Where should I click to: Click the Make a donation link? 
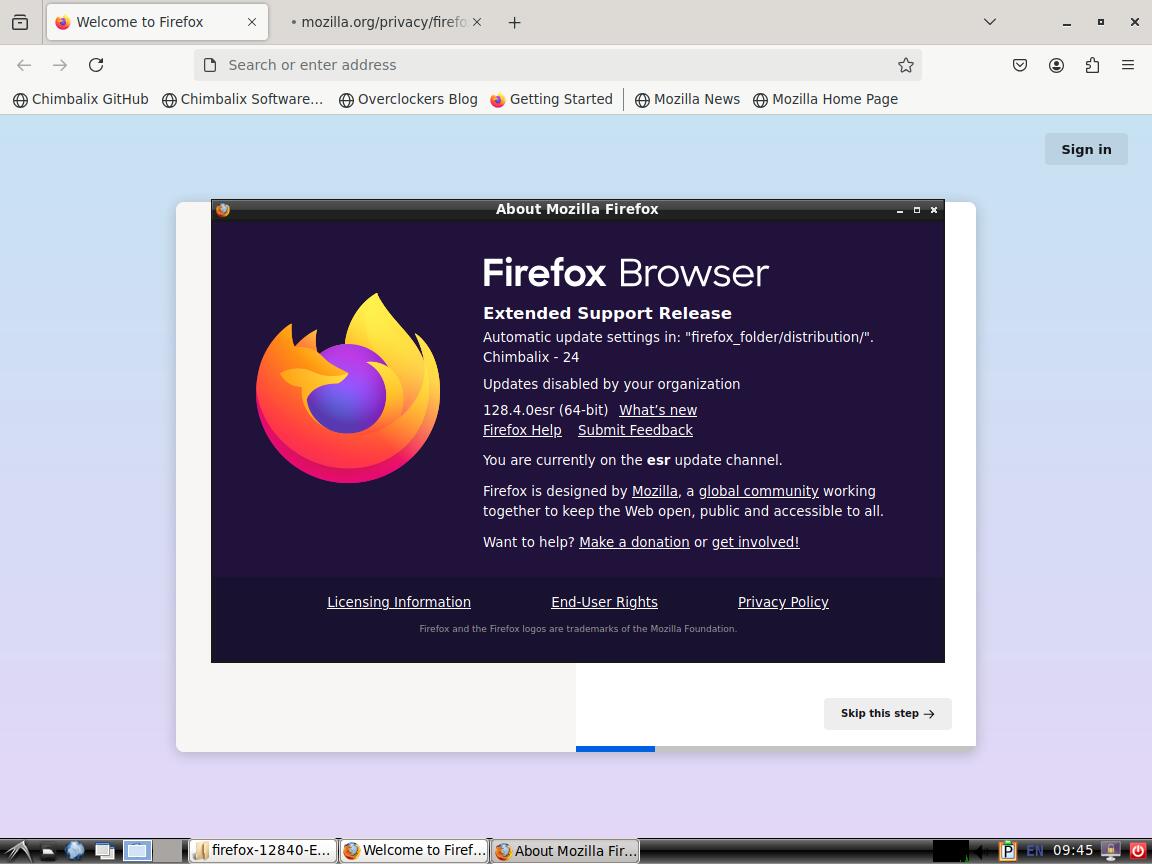634,542
